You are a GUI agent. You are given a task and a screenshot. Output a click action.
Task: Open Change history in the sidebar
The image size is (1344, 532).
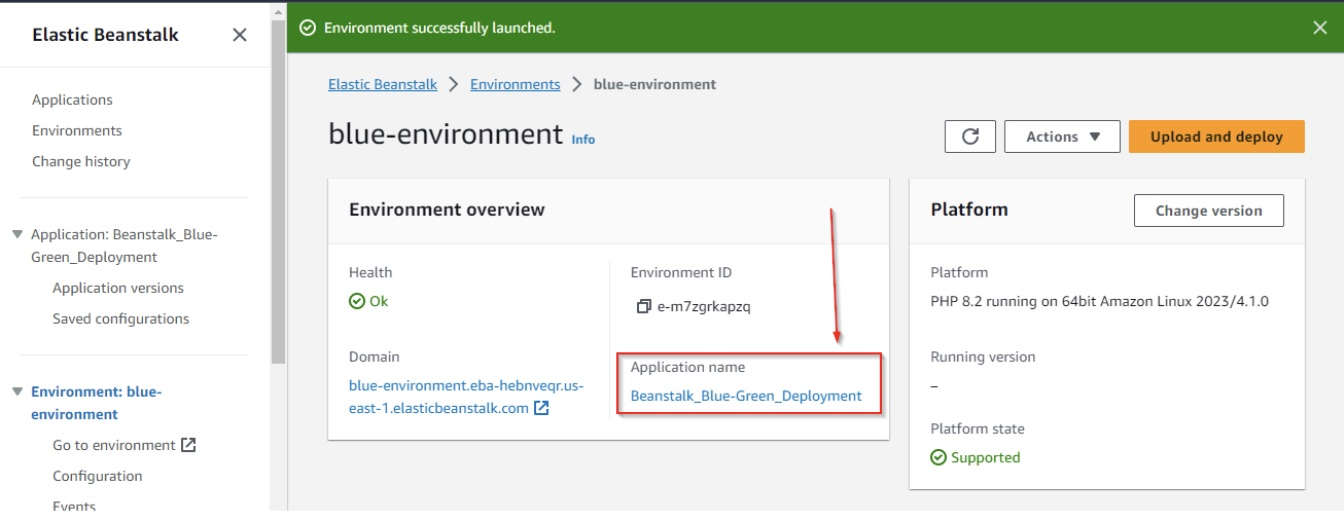coord(81,162)
